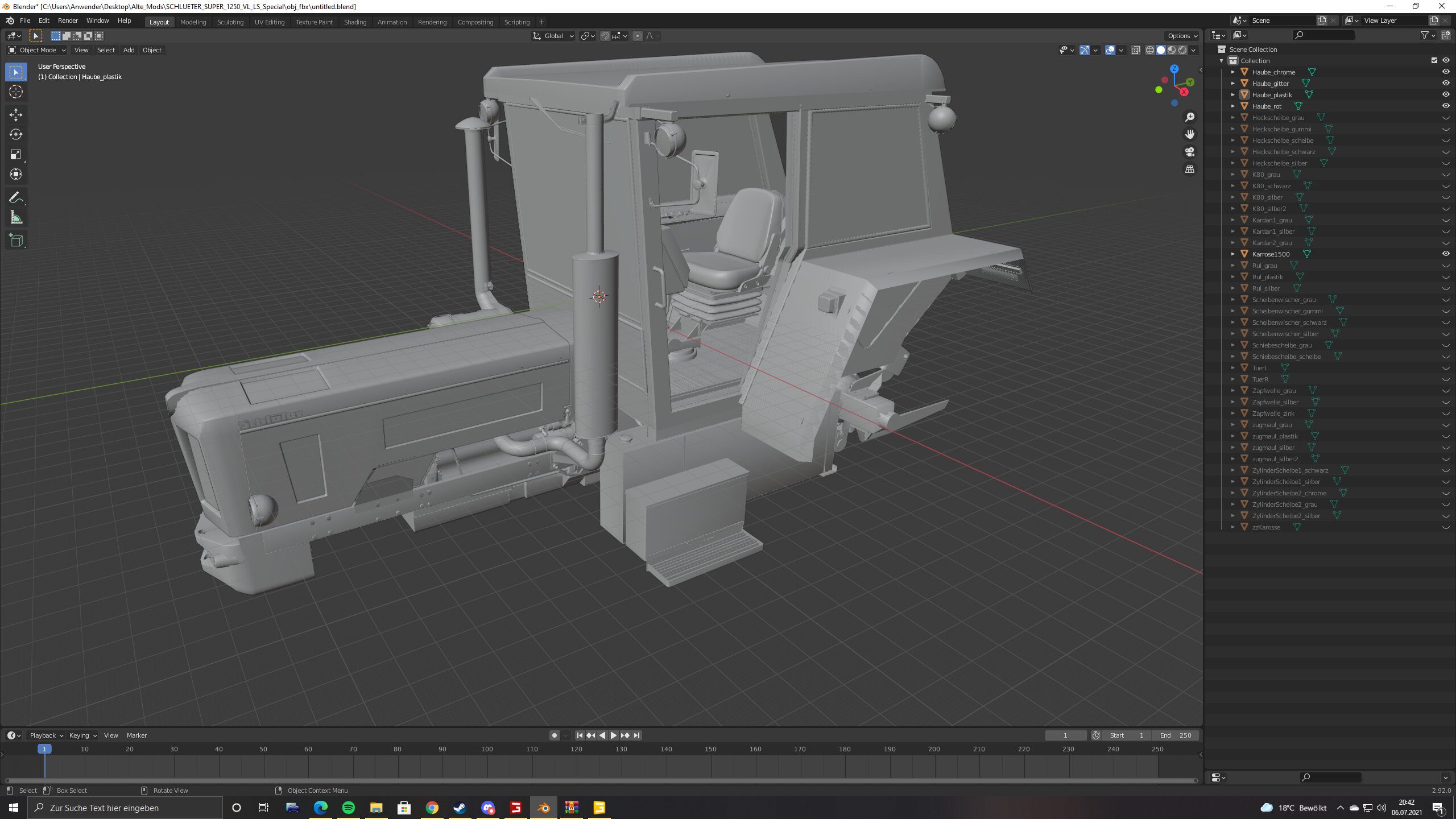Viewport: 1456px width, 819px height.
Task: Hide Haube_chrome with eye icon
Action: point(1445,72)
